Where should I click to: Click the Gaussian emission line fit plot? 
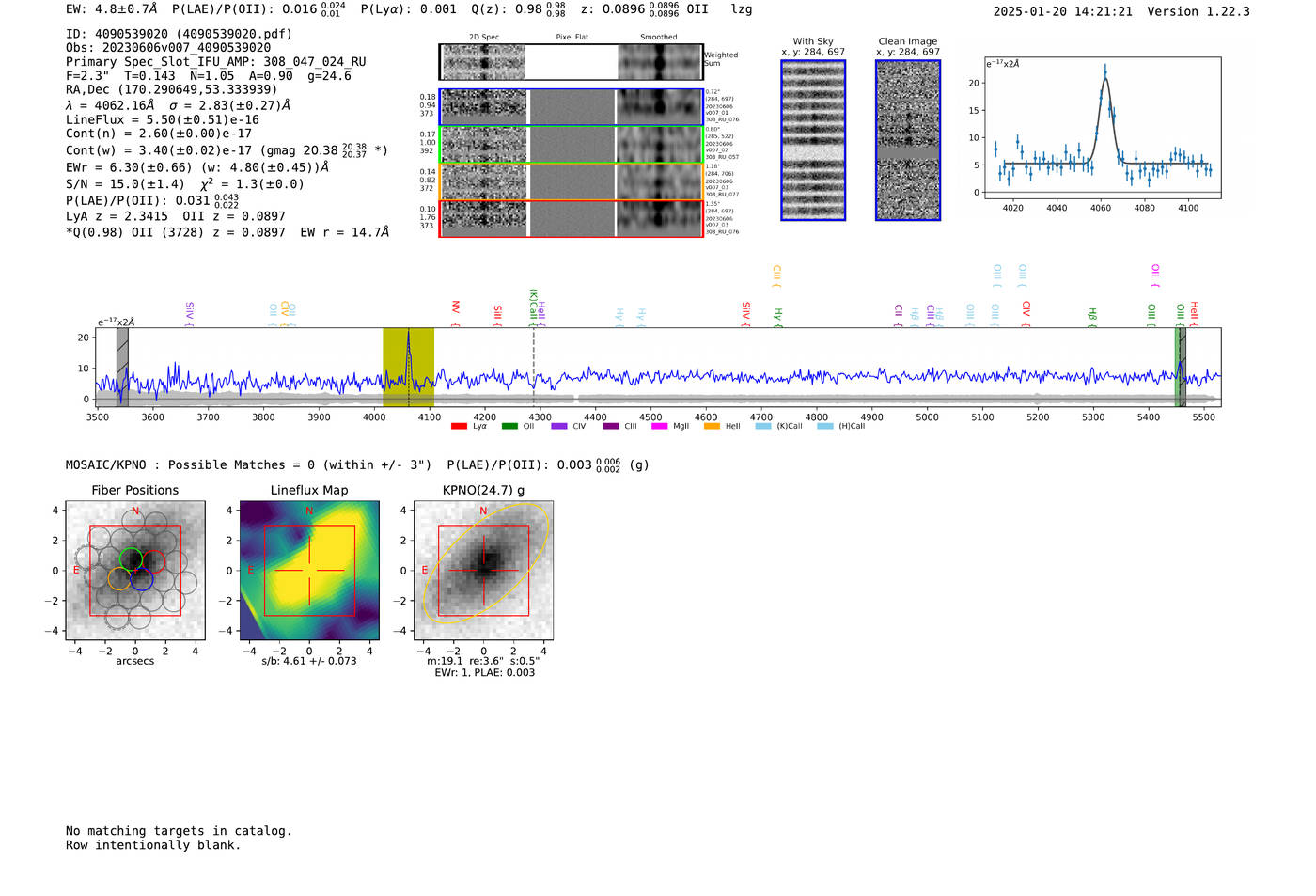[1103, 128]
